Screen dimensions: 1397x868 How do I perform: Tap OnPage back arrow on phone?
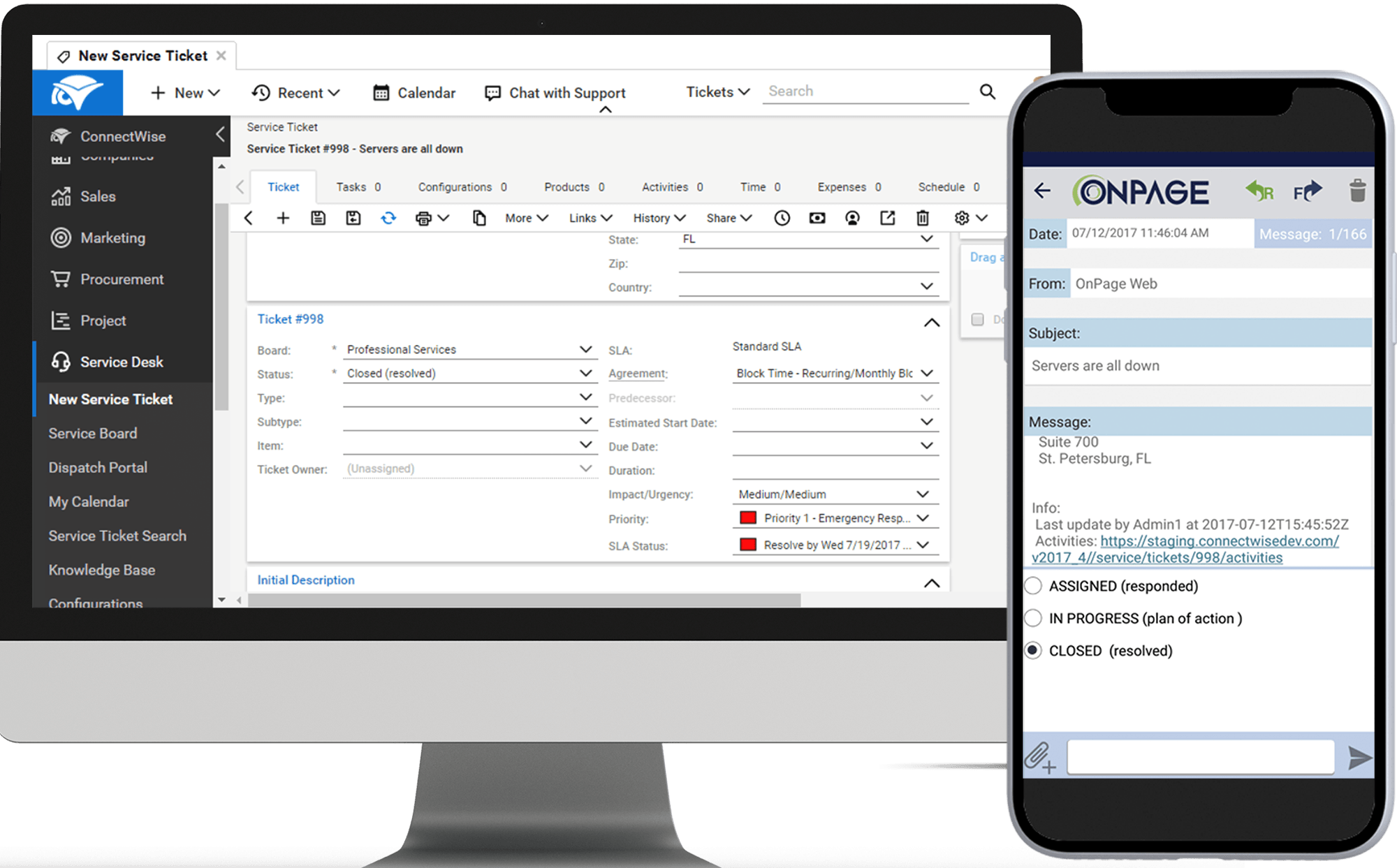click(x=1042, y=190)
